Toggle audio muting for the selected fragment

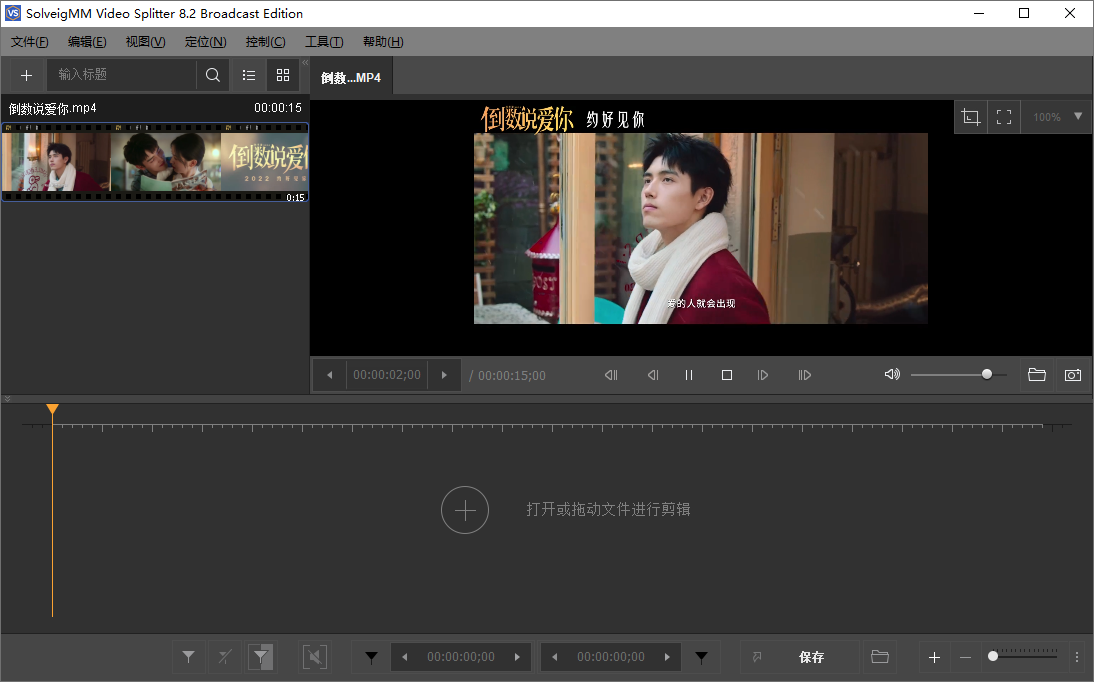314,657
